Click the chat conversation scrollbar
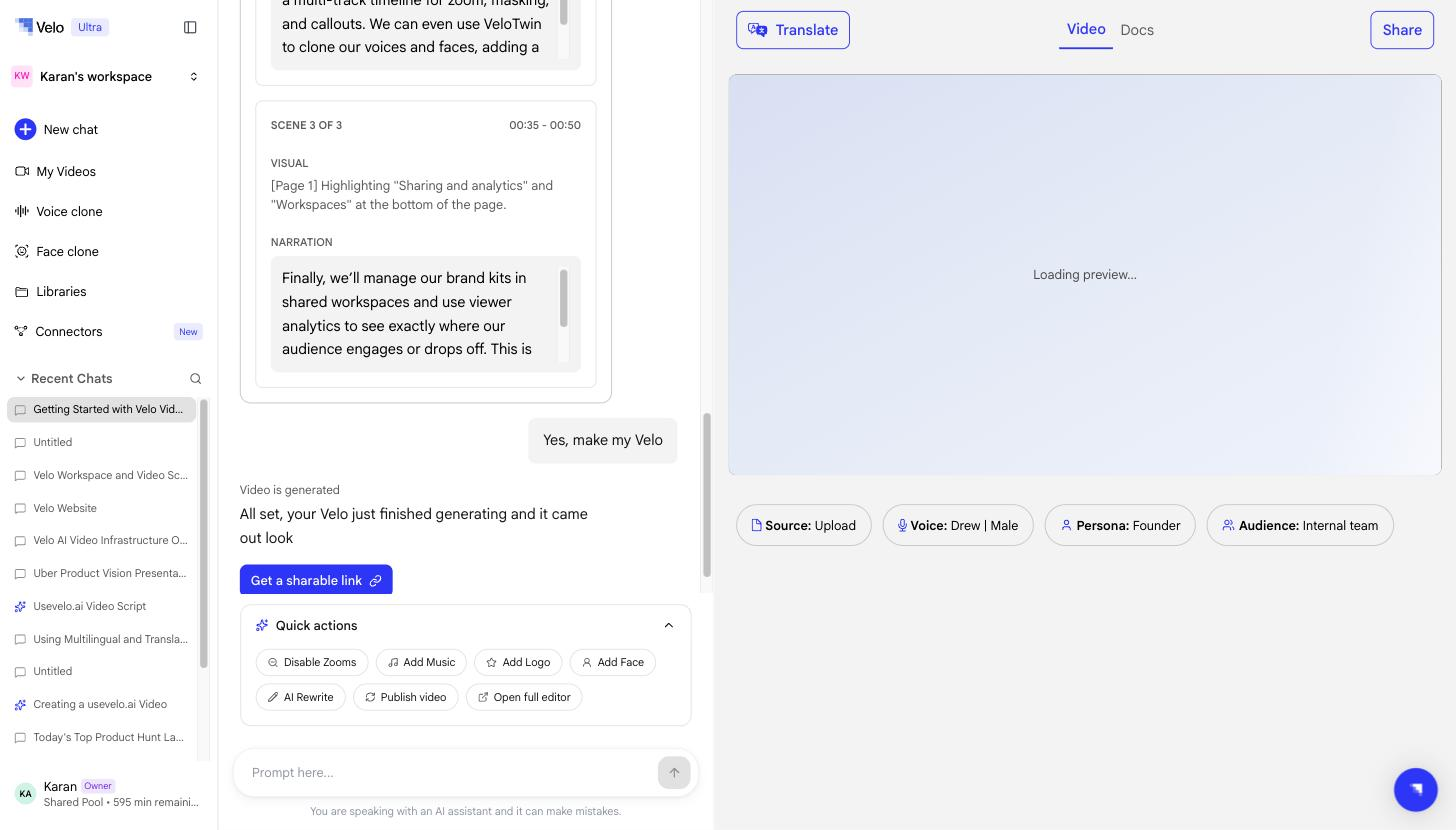The image size is (1456, 830). pos(707,495)
